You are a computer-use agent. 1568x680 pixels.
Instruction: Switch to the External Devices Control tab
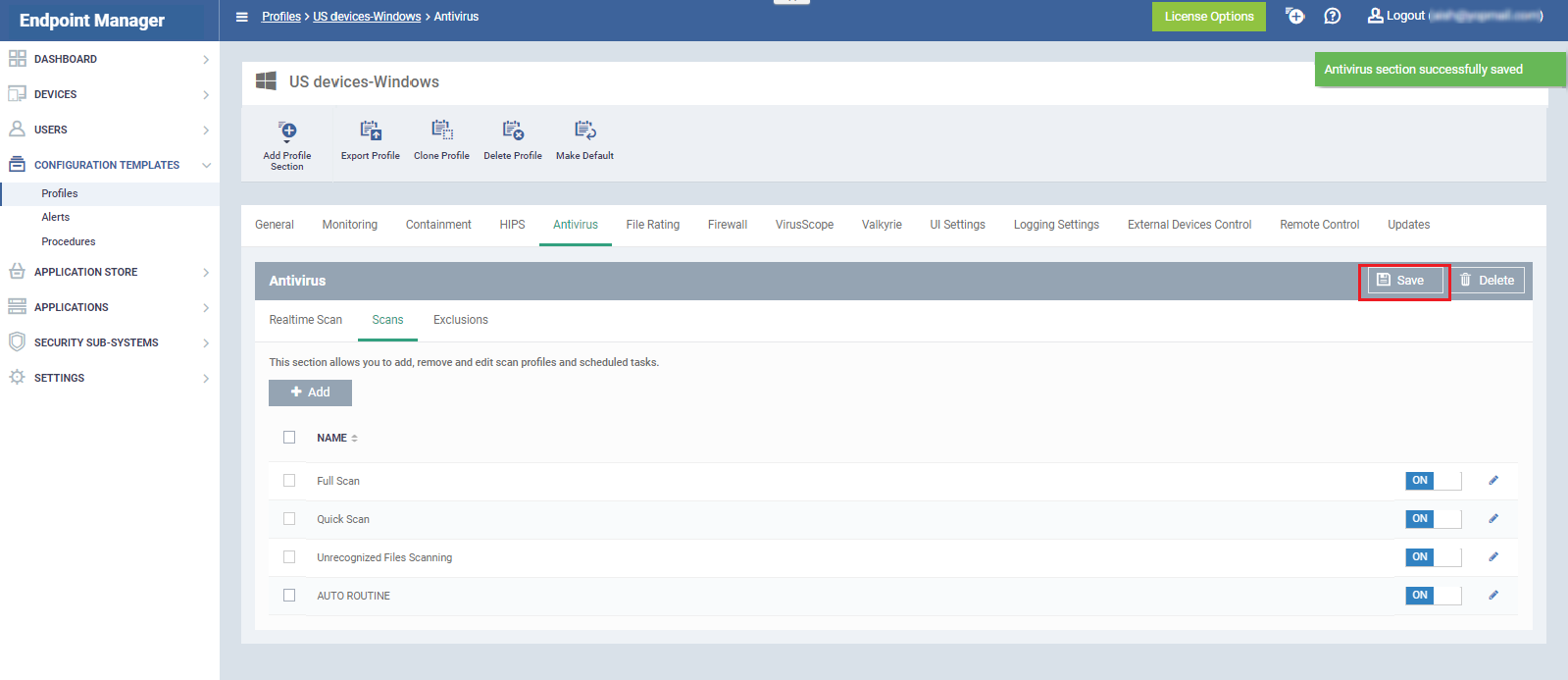tap(1189, 225)
